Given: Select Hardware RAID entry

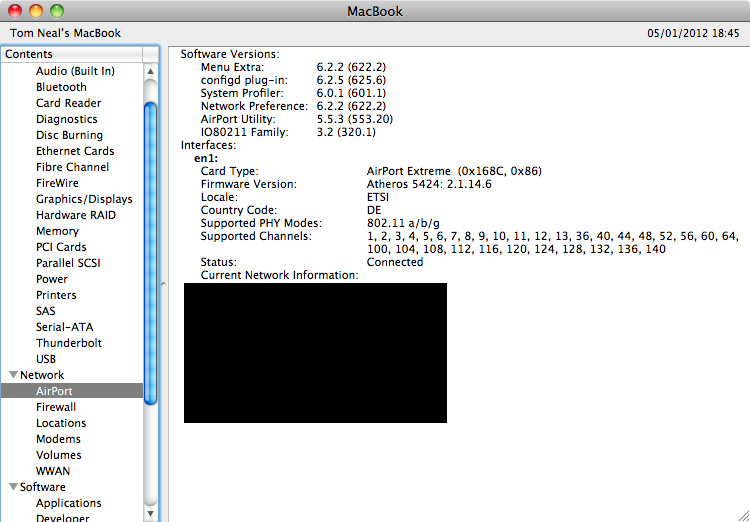Looking at the screenshot, I should [76, 215].
